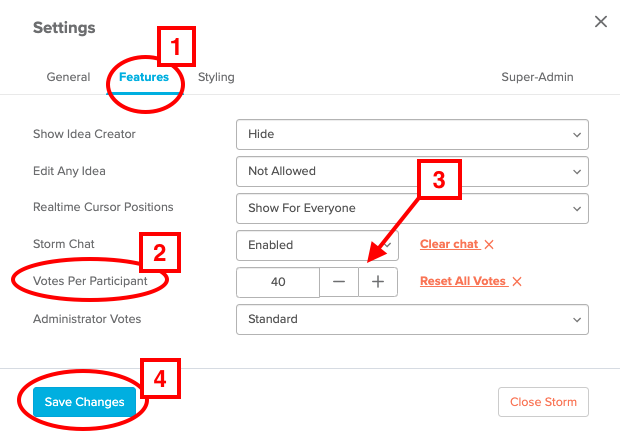This screenshot has height=431, width=620.
Task: Switch to the General tab
Action: (68, 77)
